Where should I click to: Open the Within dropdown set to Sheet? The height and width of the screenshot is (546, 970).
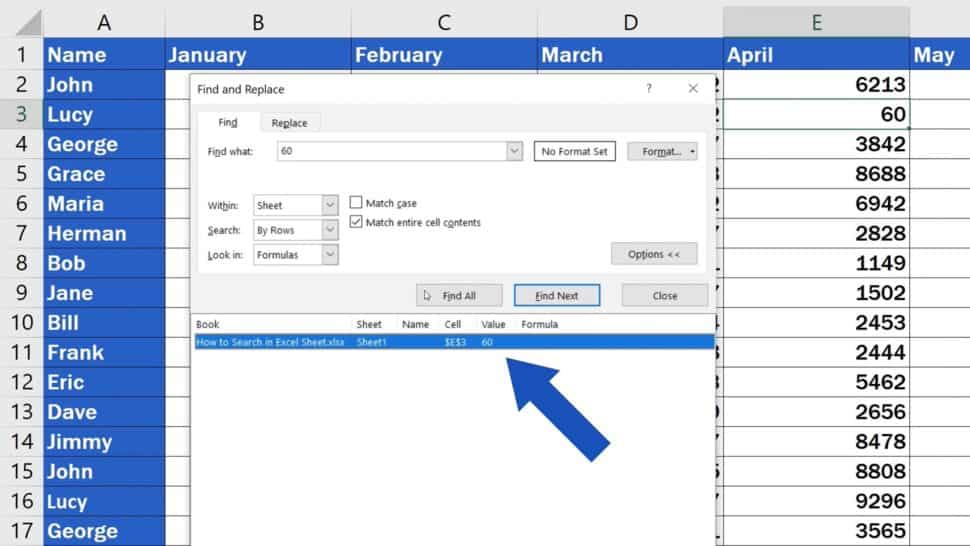click(330, 205)
